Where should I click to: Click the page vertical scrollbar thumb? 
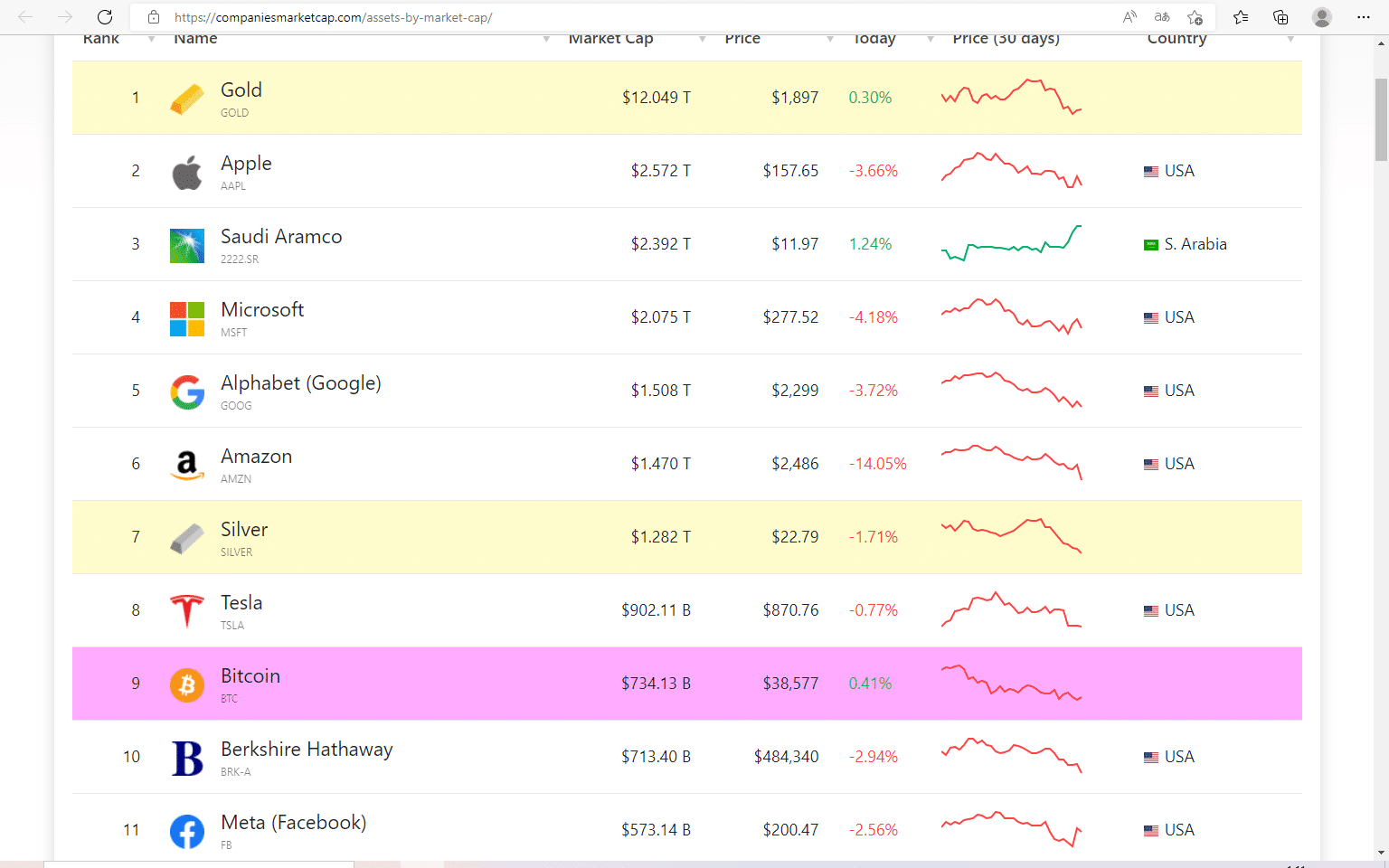(x=1381, y=119)
